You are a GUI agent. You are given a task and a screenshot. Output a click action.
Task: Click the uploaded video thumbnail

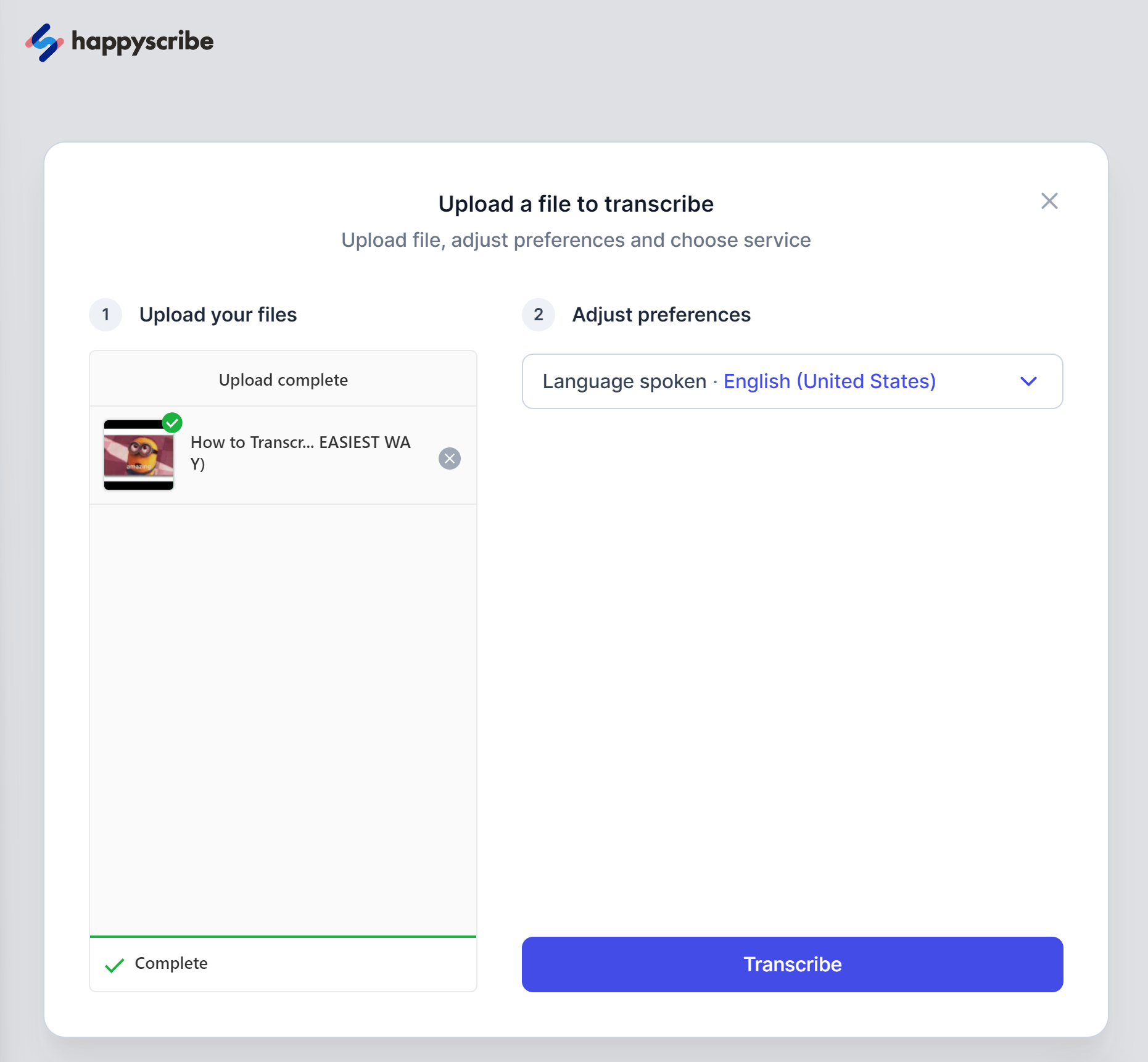[x=139, y=455]
